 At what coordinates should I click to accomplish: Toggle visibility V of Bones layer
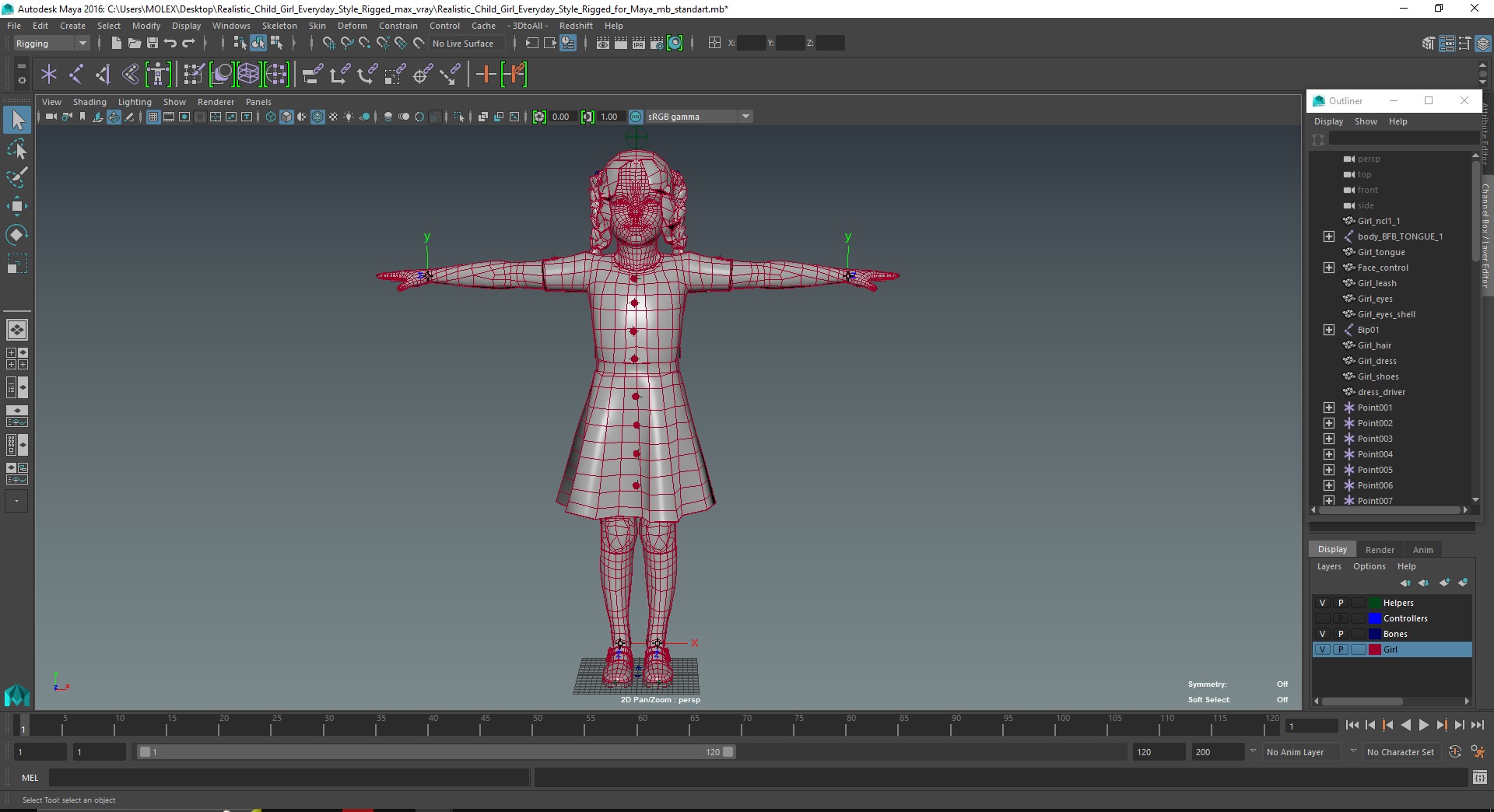point(1322,634)
